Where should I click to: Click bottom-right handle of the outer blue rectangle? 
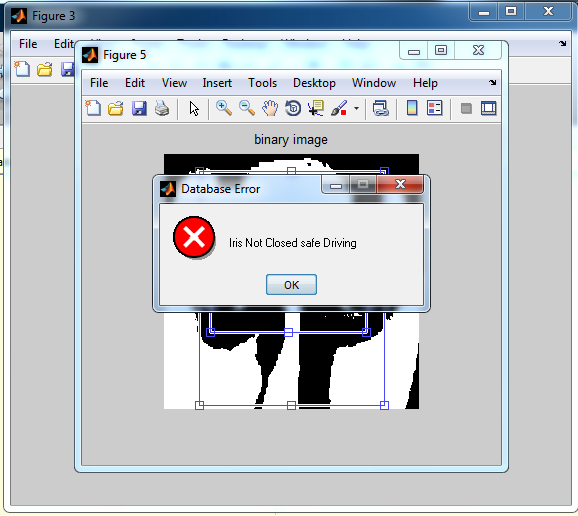384,405
